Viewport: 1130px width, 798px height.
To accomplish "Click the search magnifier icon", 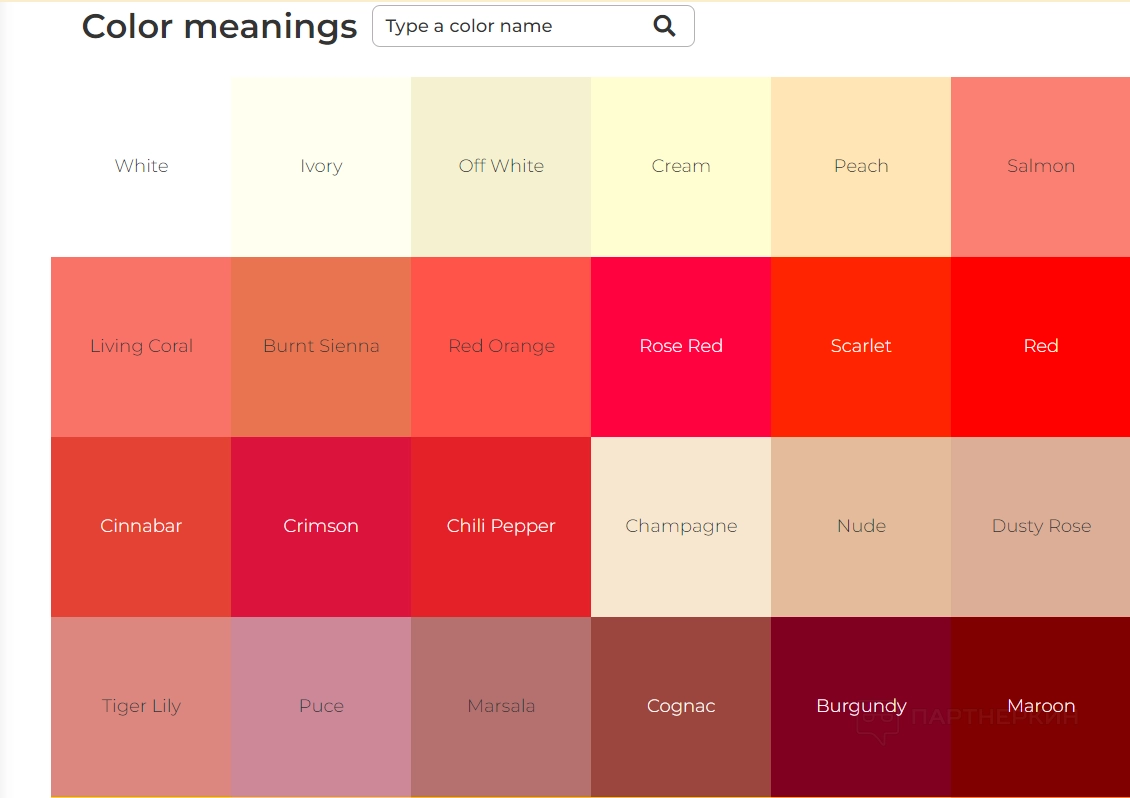I will [664, 26].
